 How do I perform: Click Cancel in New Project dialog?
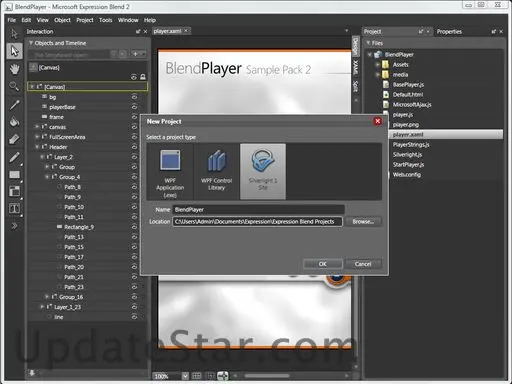(x=363, y=264)
